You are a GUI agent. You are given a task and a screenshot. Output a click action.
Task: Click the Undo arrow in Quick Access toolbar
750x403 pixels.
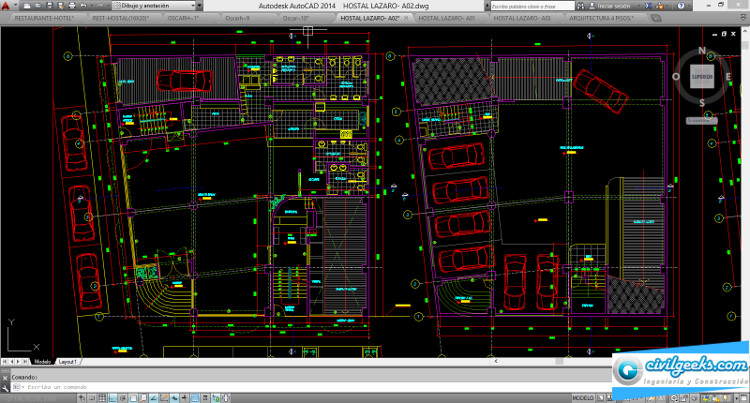click(x=82, y=5)
